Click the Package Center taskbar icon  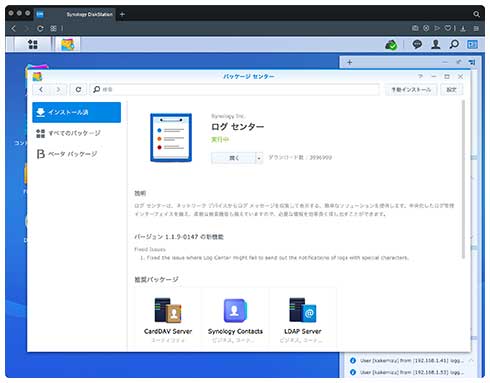(67, 44)
